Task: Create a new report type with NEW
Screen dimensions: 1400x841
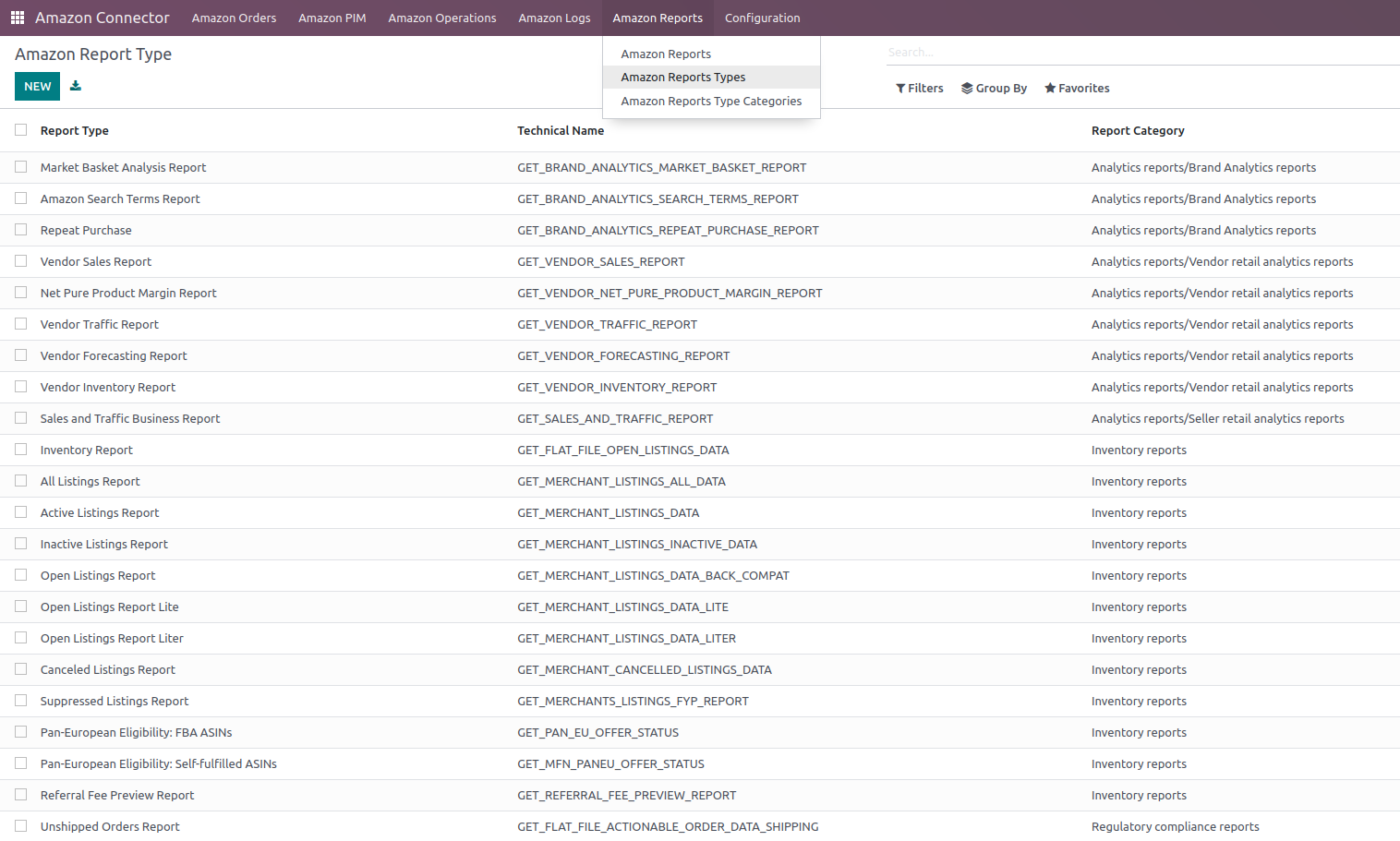Action: coord(38,86)
